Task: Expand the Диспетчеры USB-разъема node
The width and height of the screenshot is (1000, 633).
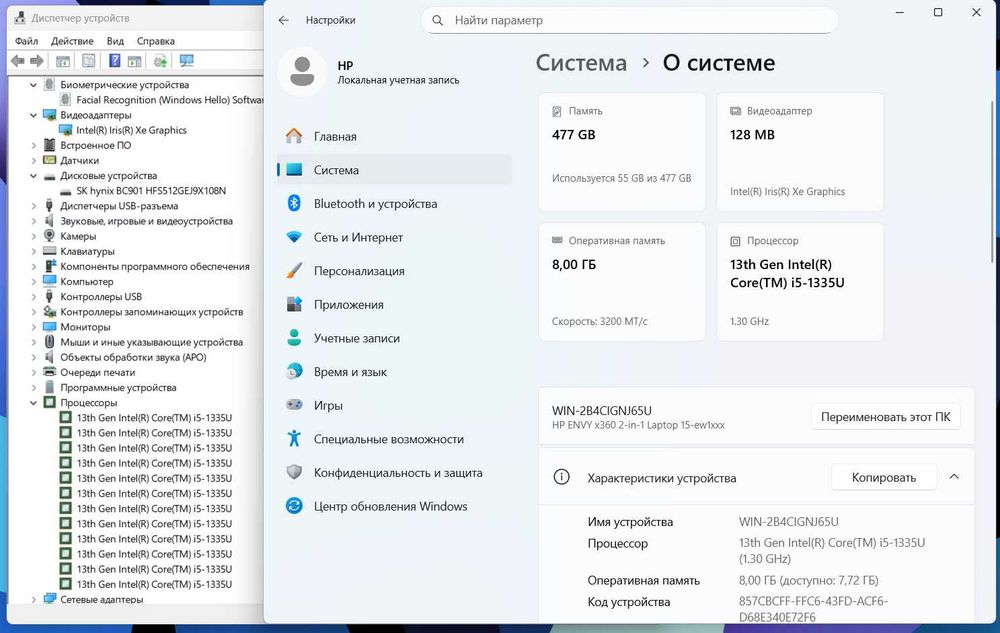Action: [x=33, y=206]
